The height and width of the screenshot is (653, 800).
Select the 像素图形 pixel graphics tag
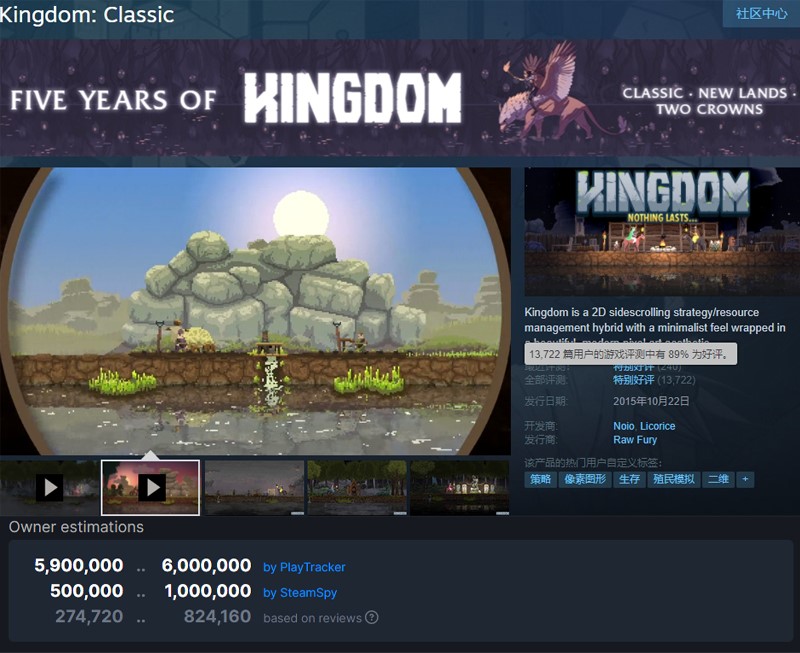point(585,479)
